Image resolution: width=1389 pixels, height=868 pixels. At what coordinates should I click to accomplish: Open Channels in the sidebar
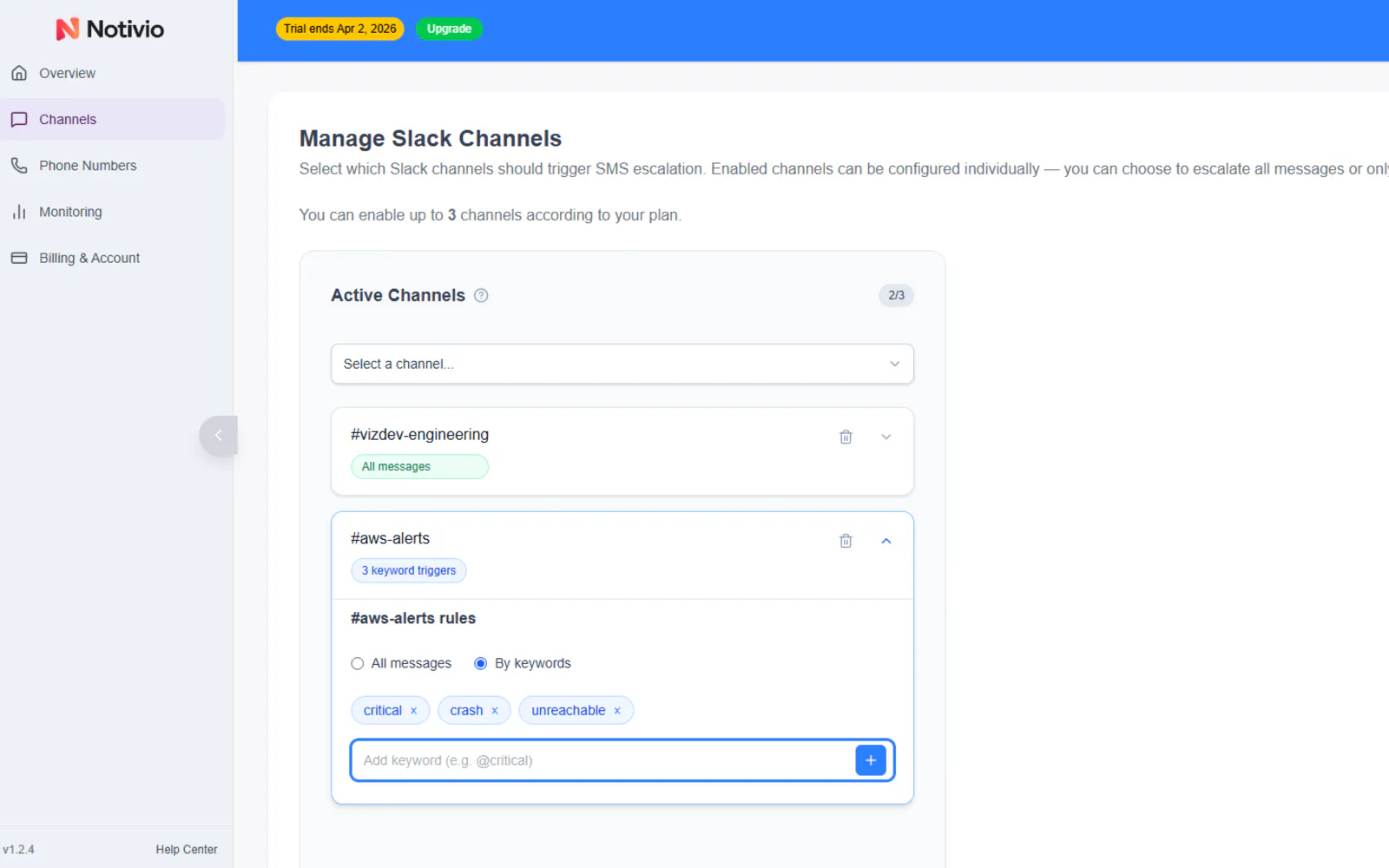click(x=113, y=119)
